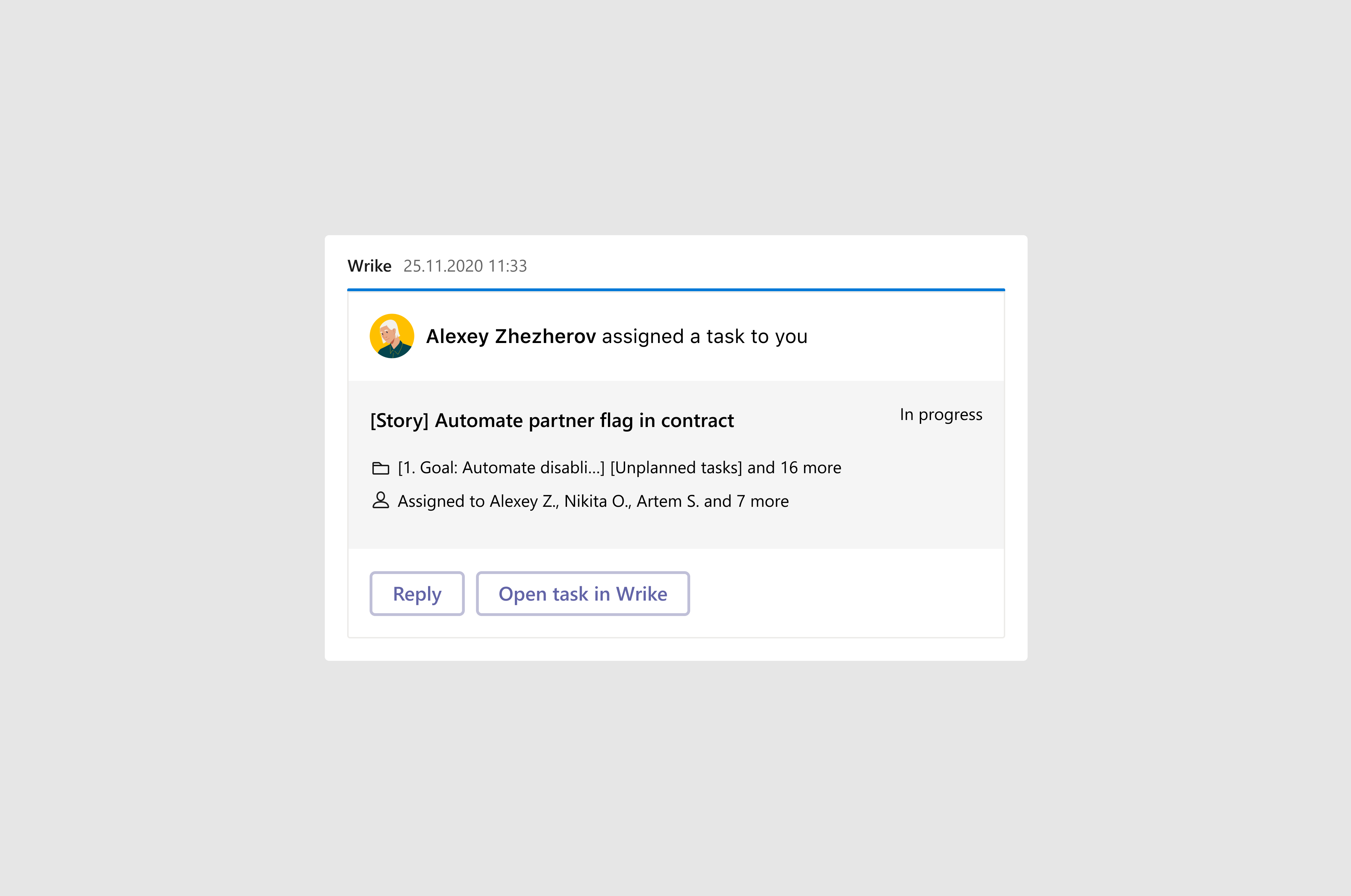Click the person icon beside assignees

pos(380,500)
